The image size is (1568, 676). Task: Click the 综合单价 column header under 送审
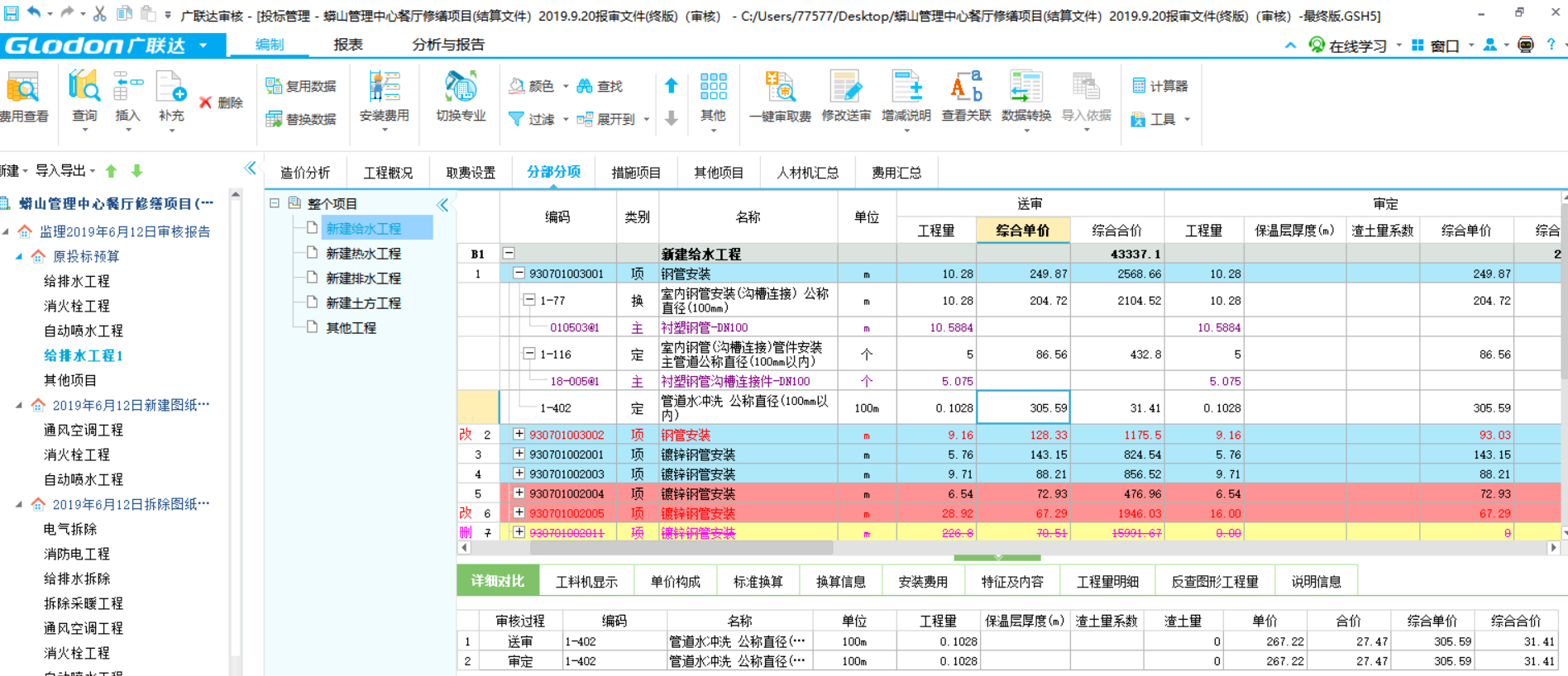(1023, 231)
